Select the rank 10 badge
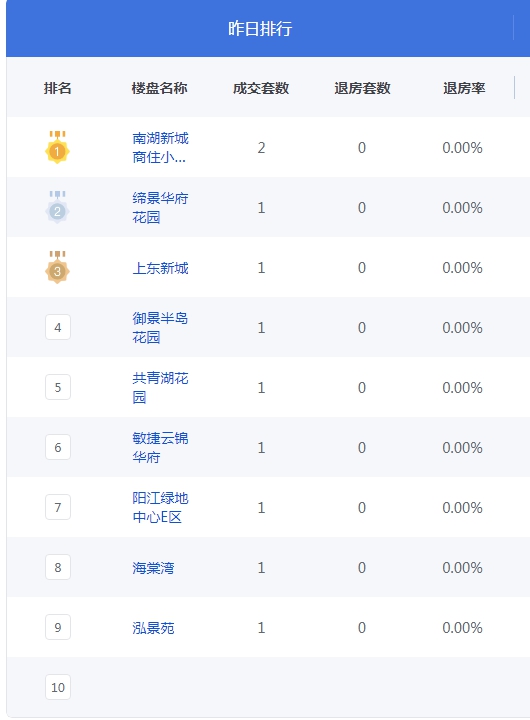The width and height of the screenshot is (530, 720). tap(58, 687)
